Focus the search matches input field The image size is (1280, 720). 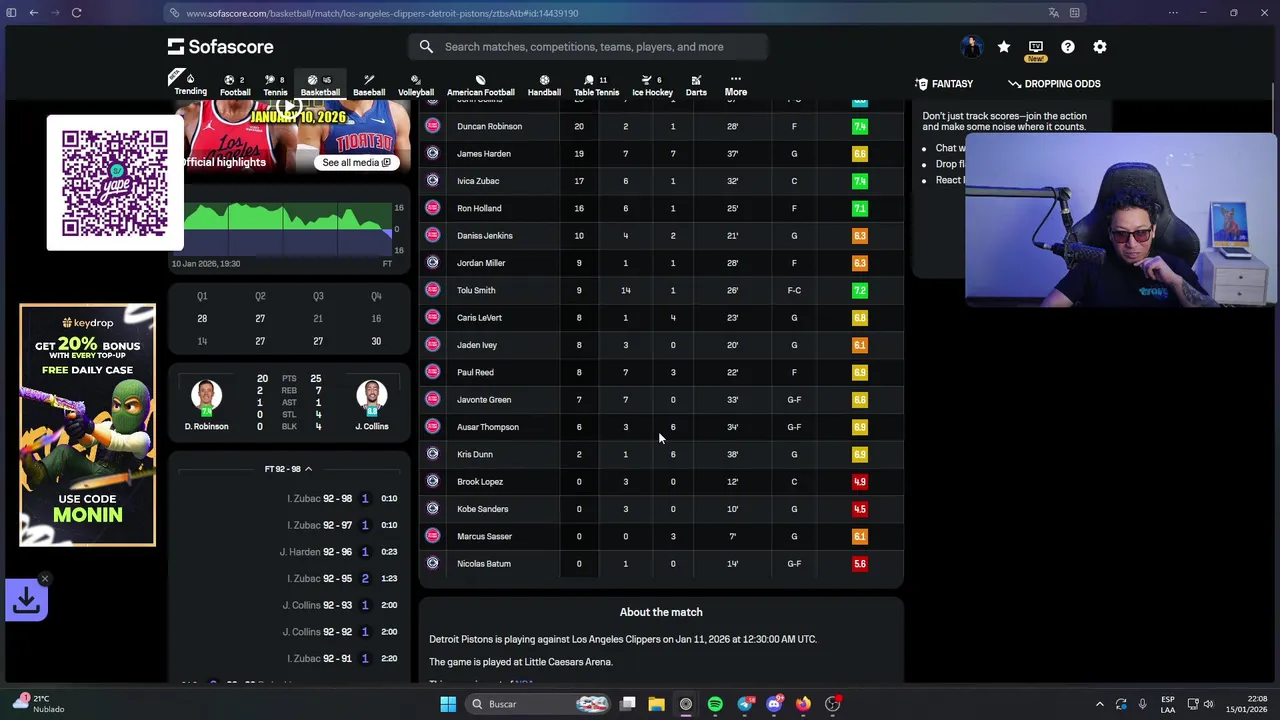[x=588, y=47]
